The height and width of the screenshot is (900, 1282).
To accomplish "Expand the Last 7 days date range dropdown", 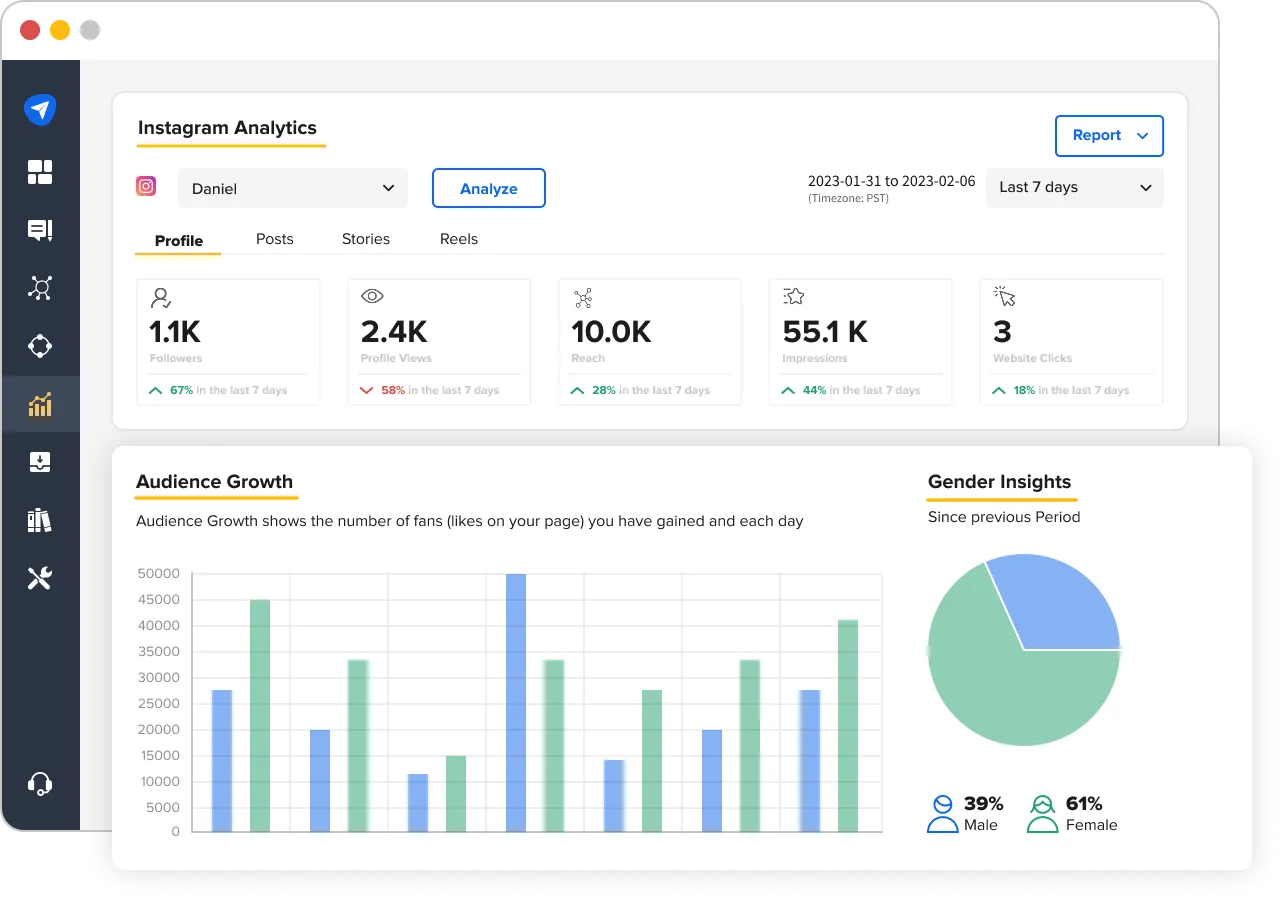I will [1074, 187].
